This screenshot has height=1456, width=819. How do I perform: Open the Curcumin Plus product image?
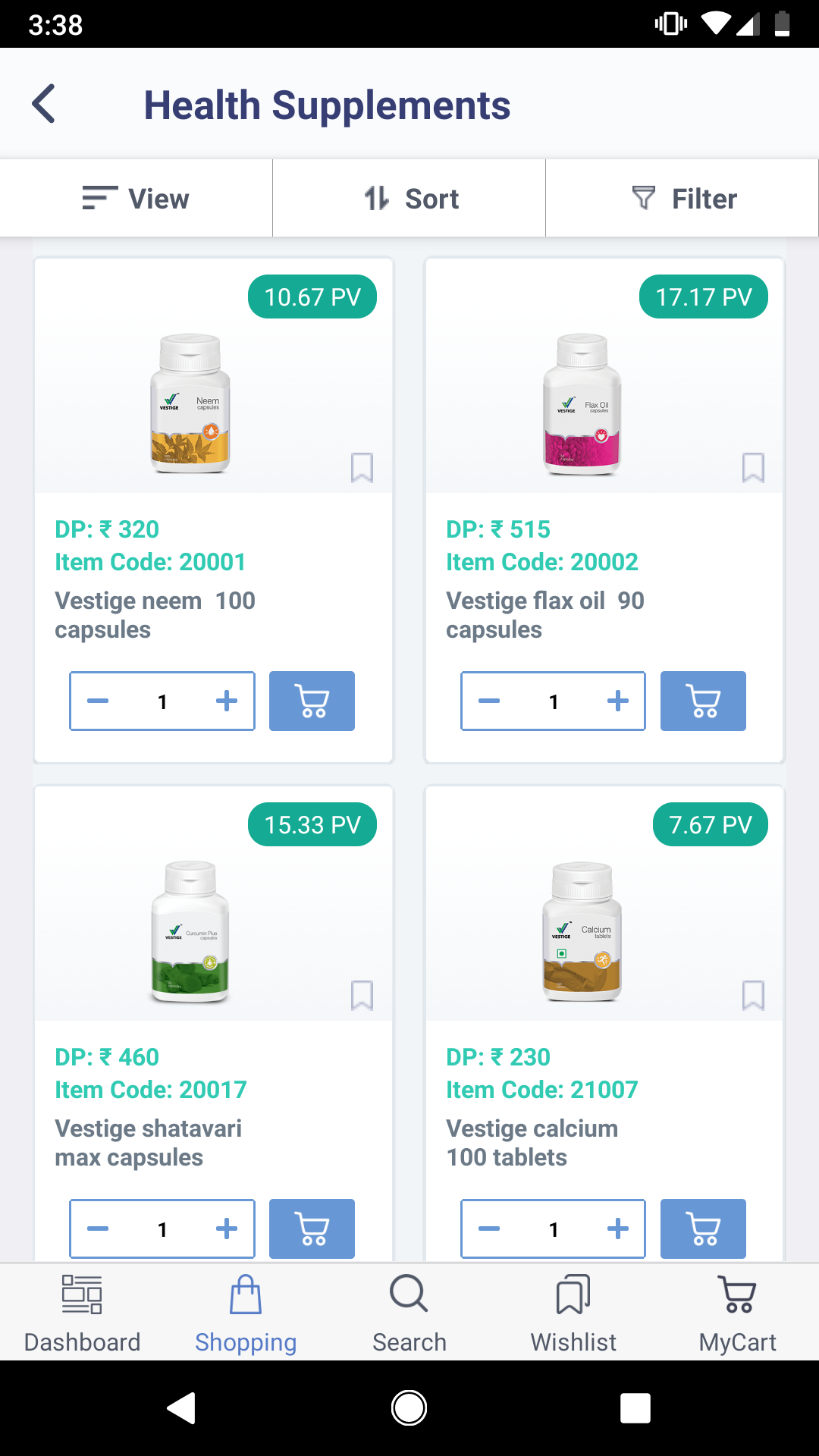(x=190, y=932)
